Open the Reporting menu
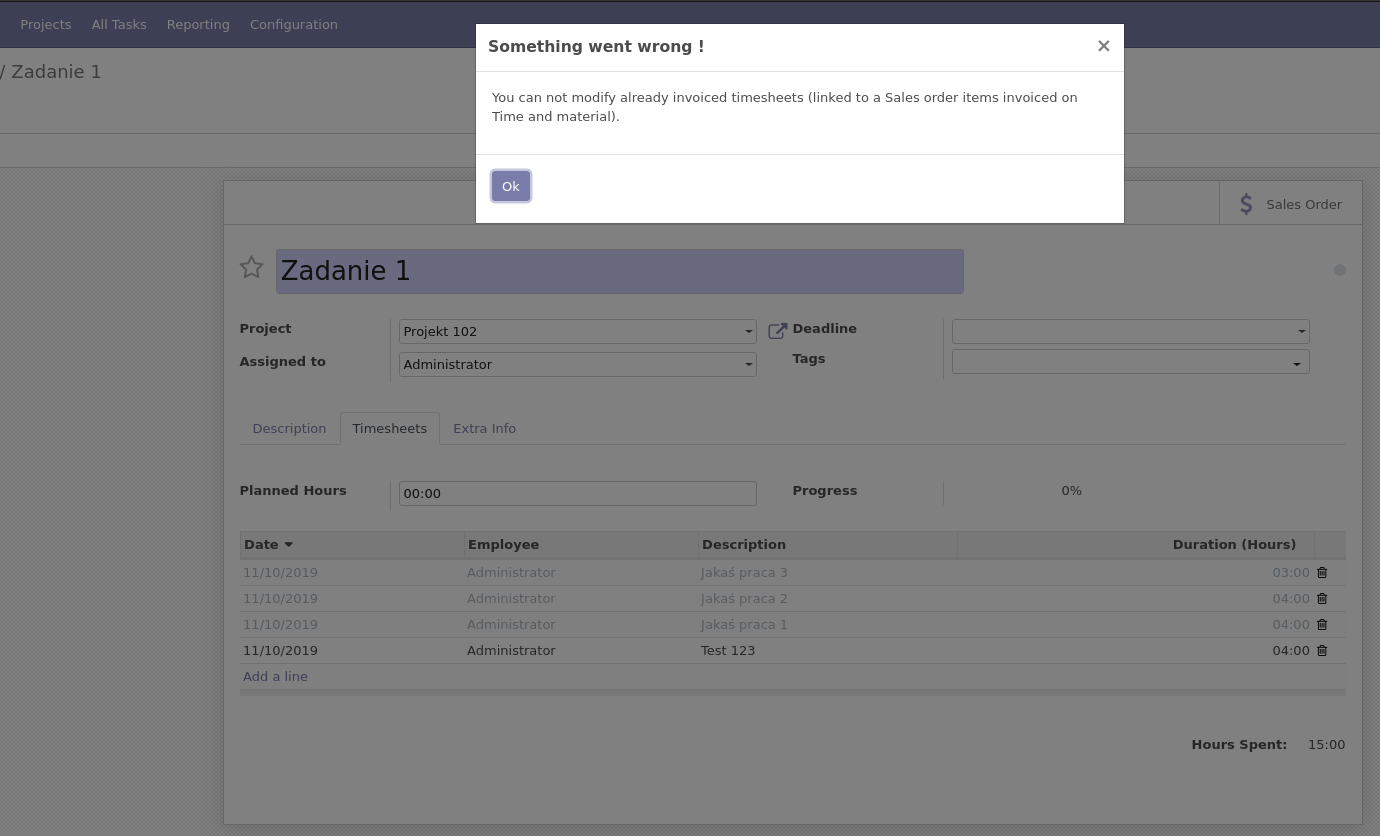 pos(198,24)
